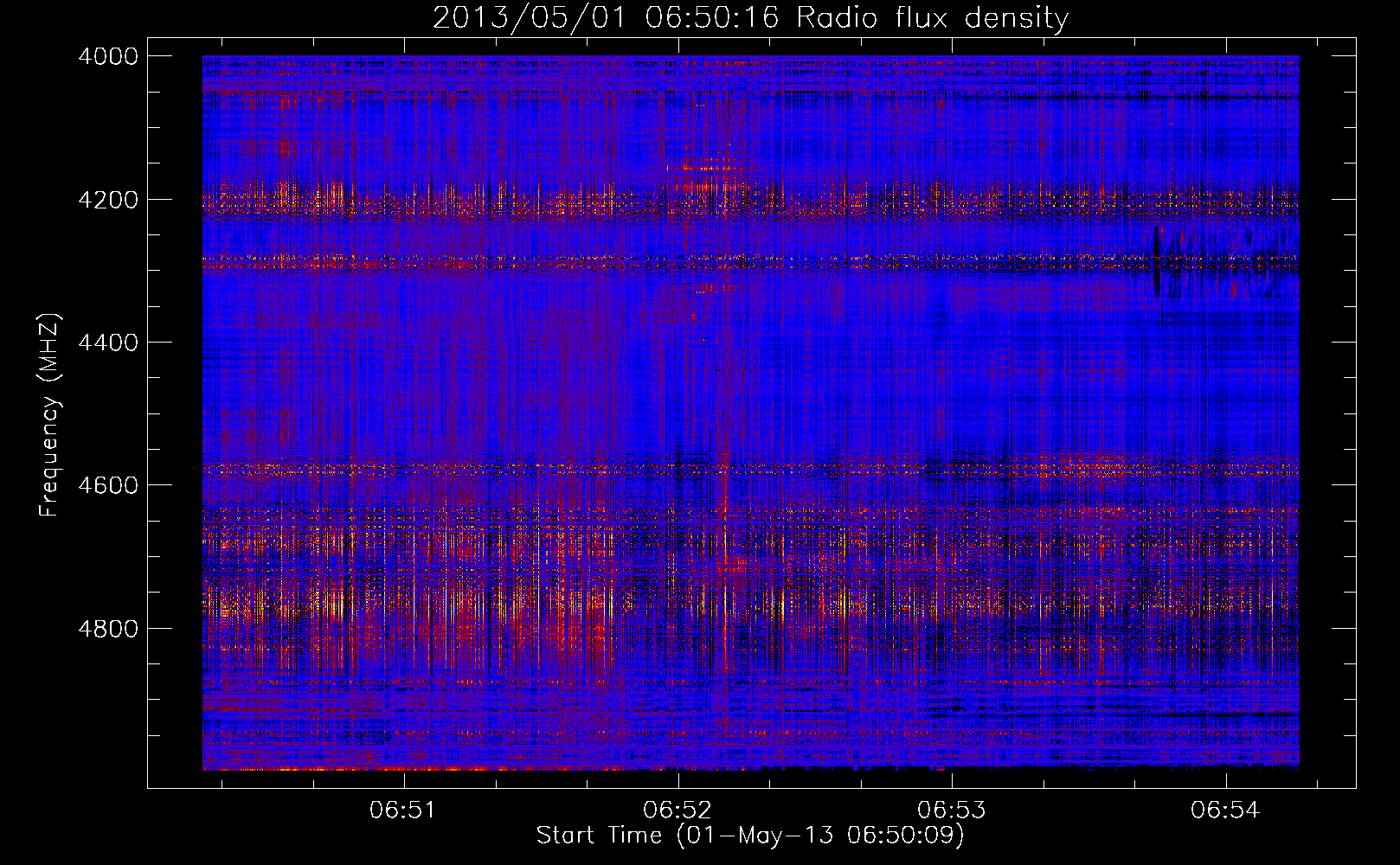This screenshot has height=865, width=1400.
Task: Click the 4400 frequency tick label
Action: [x=108, y=343]
